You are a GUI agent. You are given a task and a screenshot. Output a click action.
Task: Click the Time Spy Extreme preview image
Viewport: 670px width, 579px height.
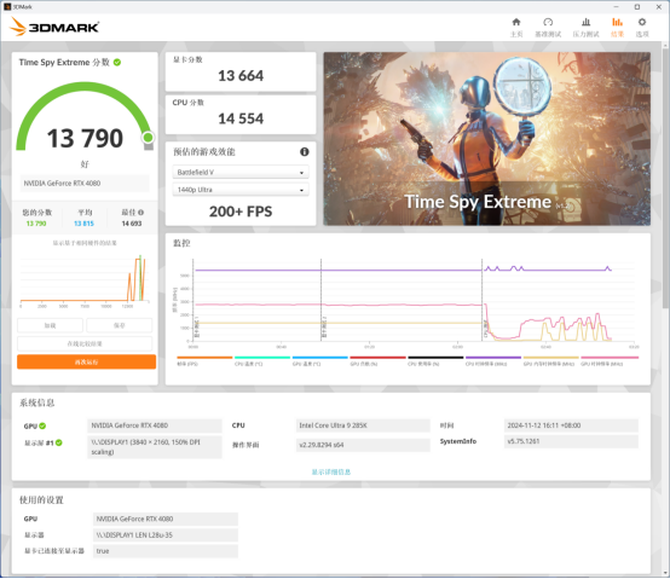pos(487,139)
